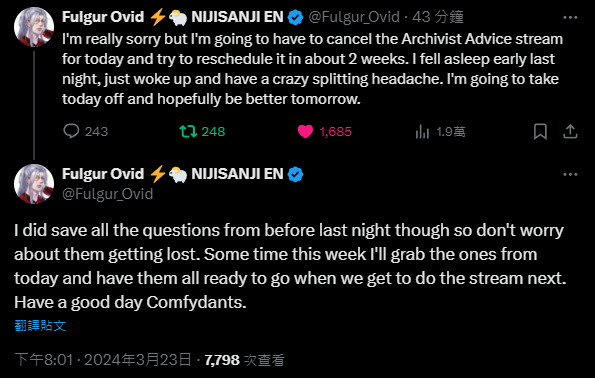Toggle the green retweet icon
The height and width of the screenshot is (378, 595).
pos(188,131)
